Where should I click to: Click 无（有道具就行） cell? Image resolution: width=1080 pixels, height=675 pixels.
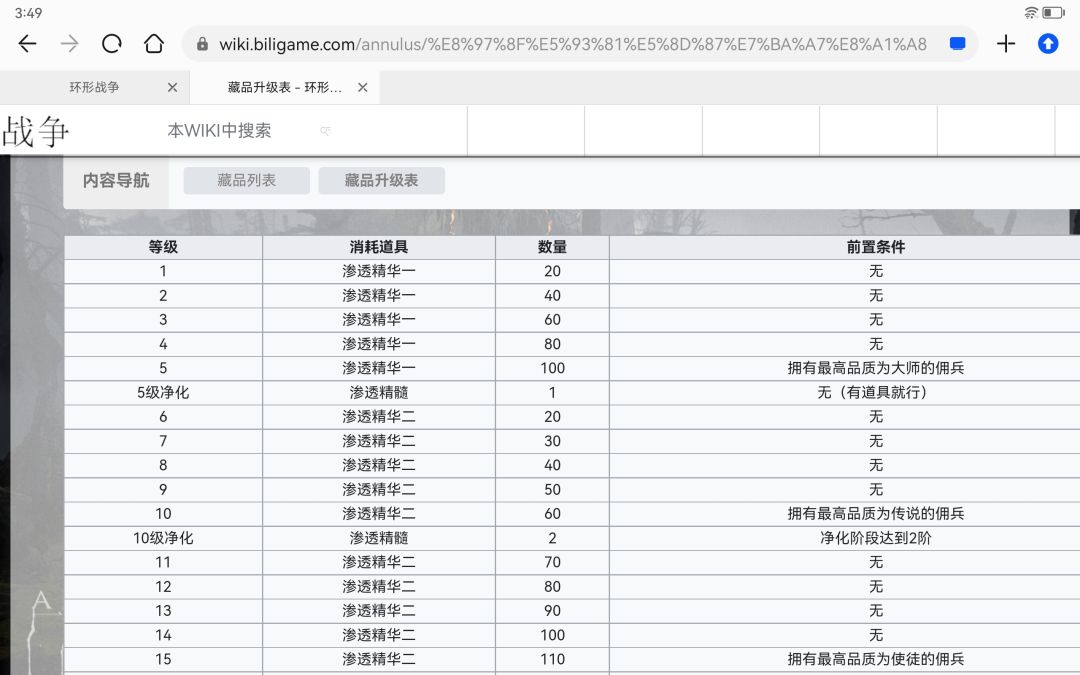(875, 393)
